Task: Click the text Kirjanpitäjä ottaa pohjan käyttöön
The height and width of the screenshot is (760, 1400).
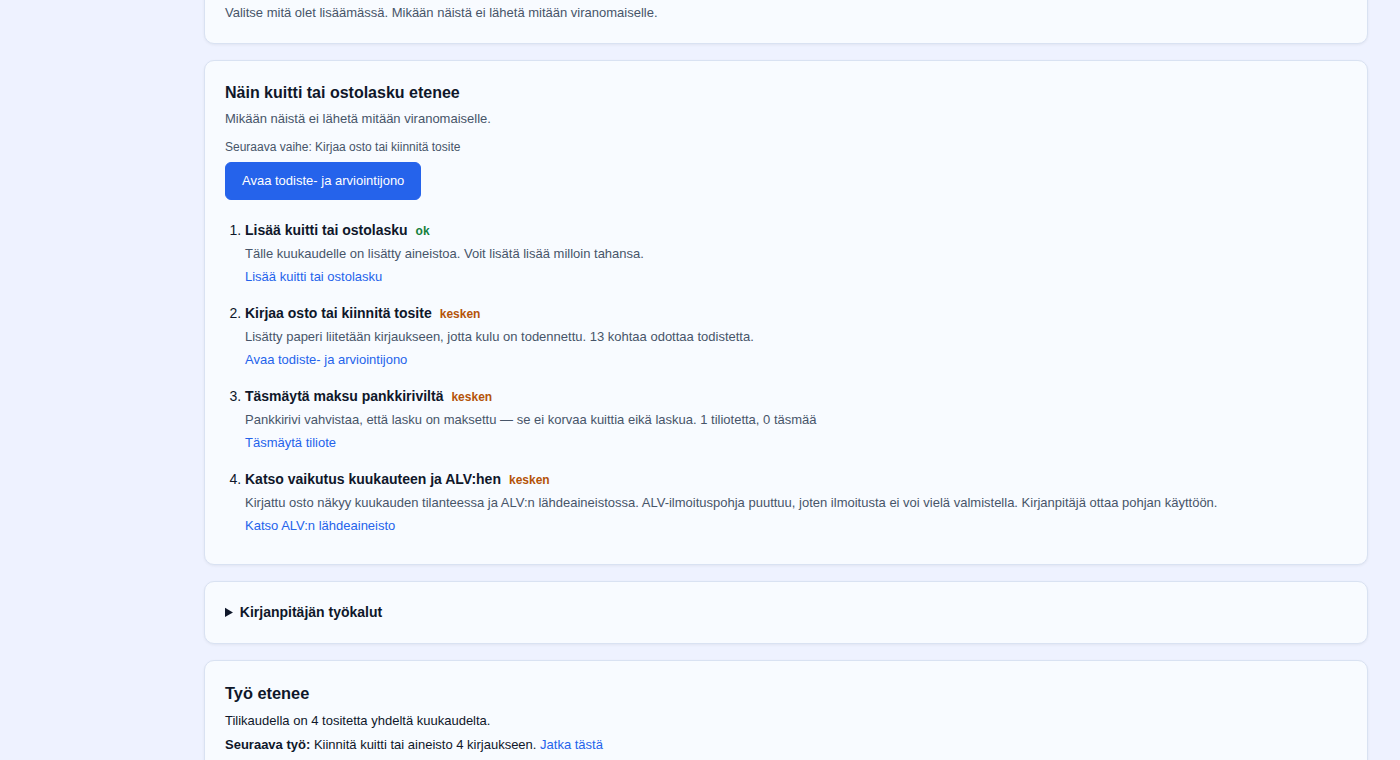Action: tap(1119, 503)
